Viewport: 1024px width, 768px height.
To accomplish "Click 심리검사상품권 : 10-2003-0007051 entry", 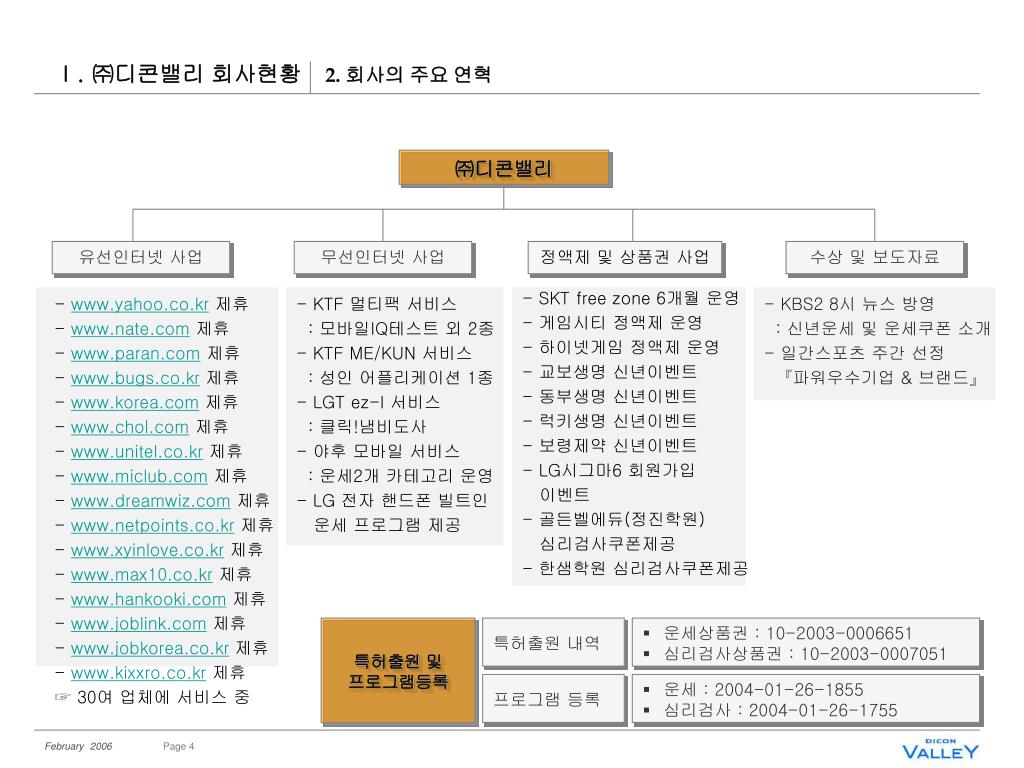I will coord(804,654).
